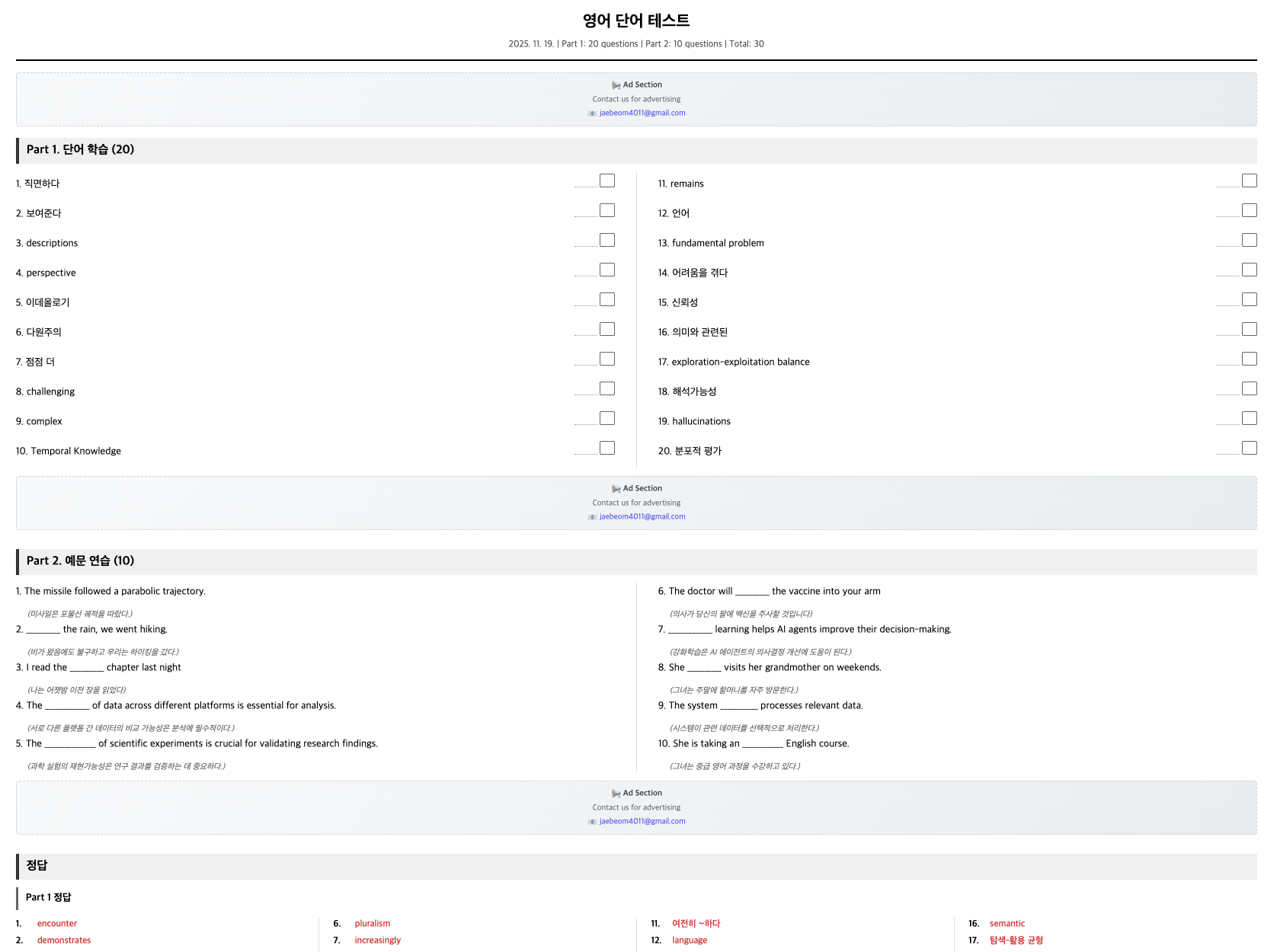Click the megaphone icon in top Ad Section

(616, 85)
